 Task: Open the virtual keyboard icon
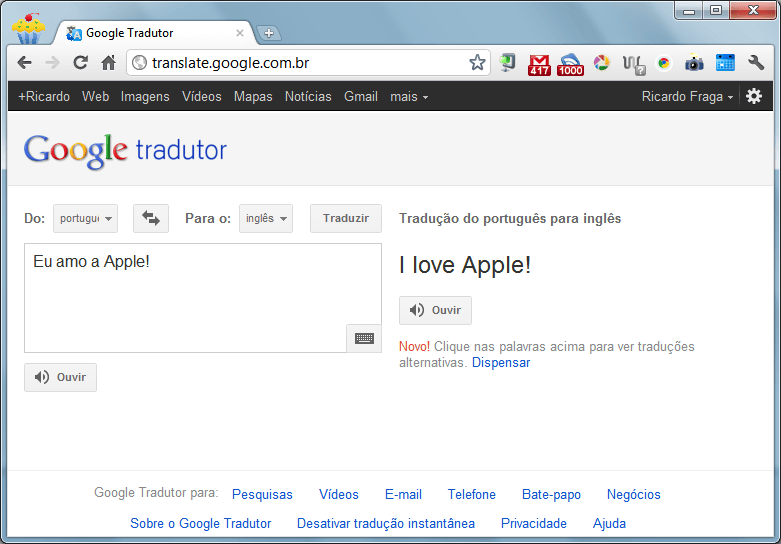[x=364, y=338]
